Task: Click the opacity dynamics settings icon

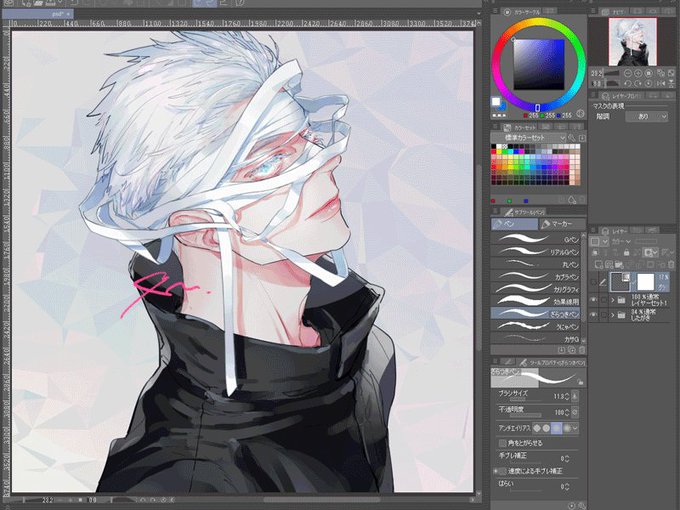Action: point(575,412)
